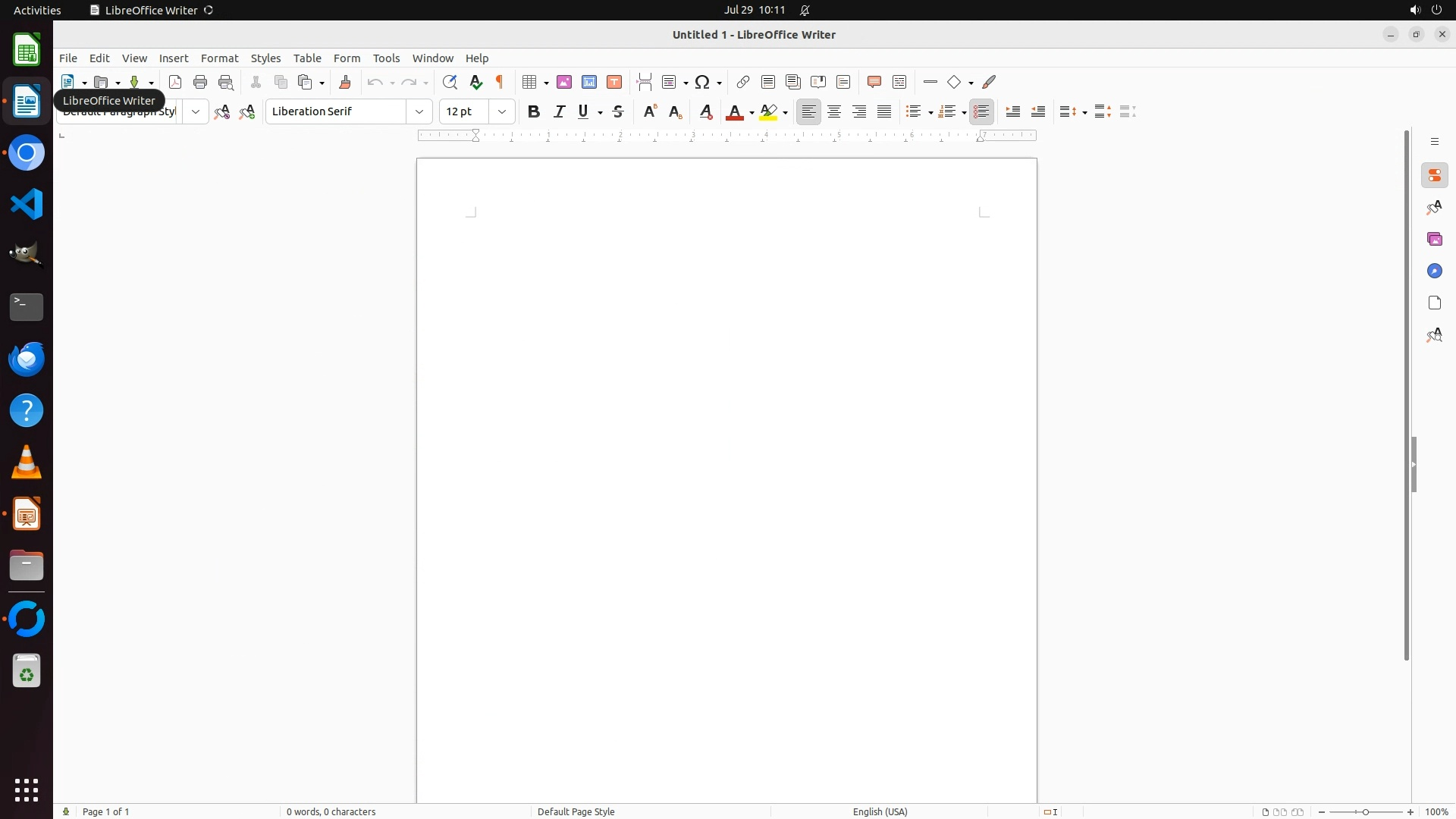Click Clone Formatting paintbrush icon
The image size is (1456, 819).
[345, 82]
